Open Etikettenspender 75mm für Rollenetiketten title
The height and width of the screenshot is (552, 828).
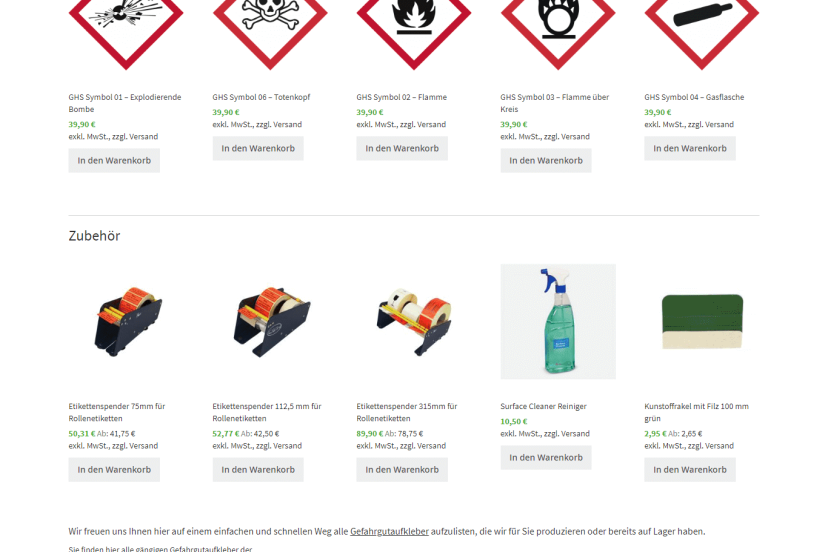click(x=117, y=412)
